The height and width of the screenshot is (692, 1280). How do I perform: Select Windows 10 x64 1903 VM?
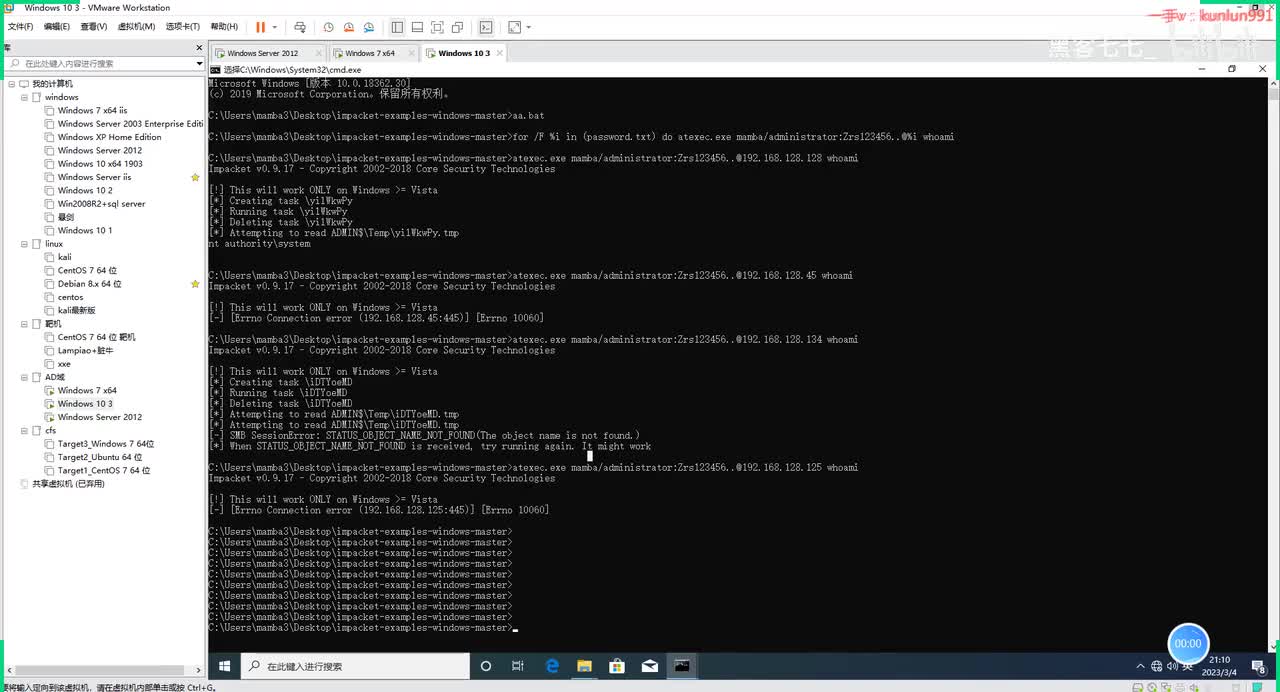[100, 164]
